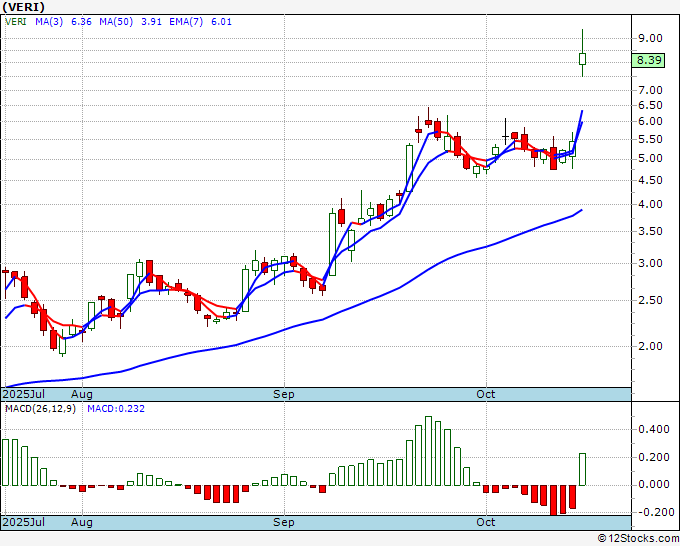This screenshot has width=680, height=546.
Task: Click the 9.00 price axis label
Action: pyautogui.click(x=650, y=39)
